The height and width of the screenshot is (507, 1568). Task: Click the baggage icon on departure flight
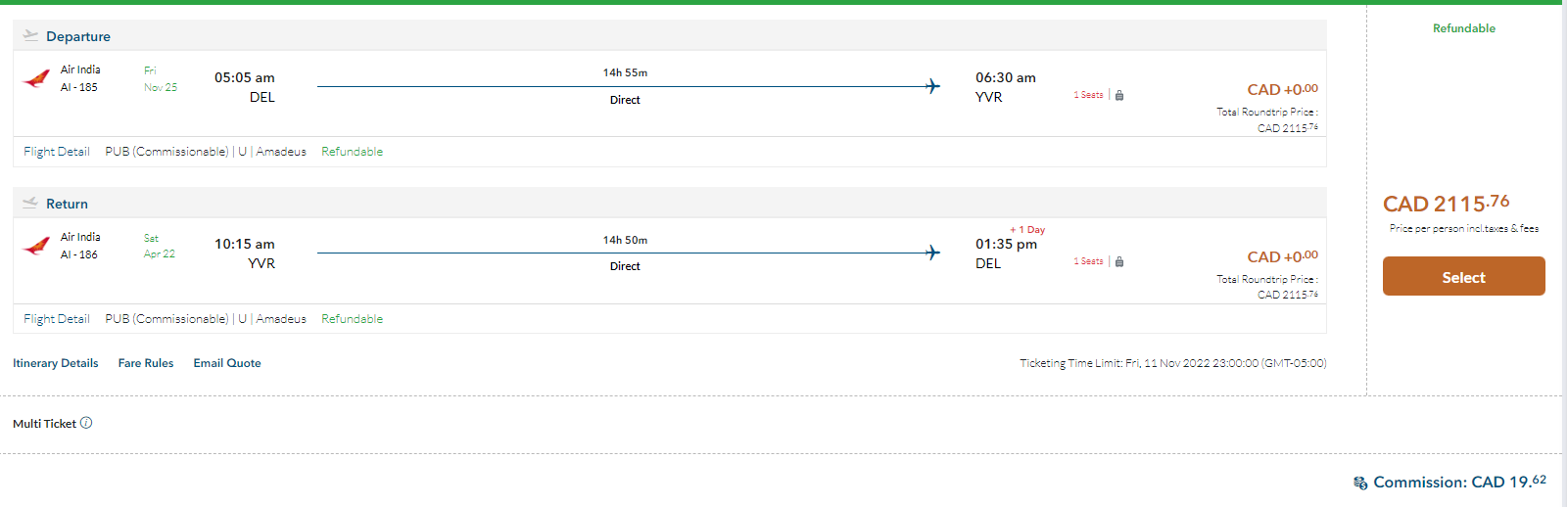[x=1119, y=95]
